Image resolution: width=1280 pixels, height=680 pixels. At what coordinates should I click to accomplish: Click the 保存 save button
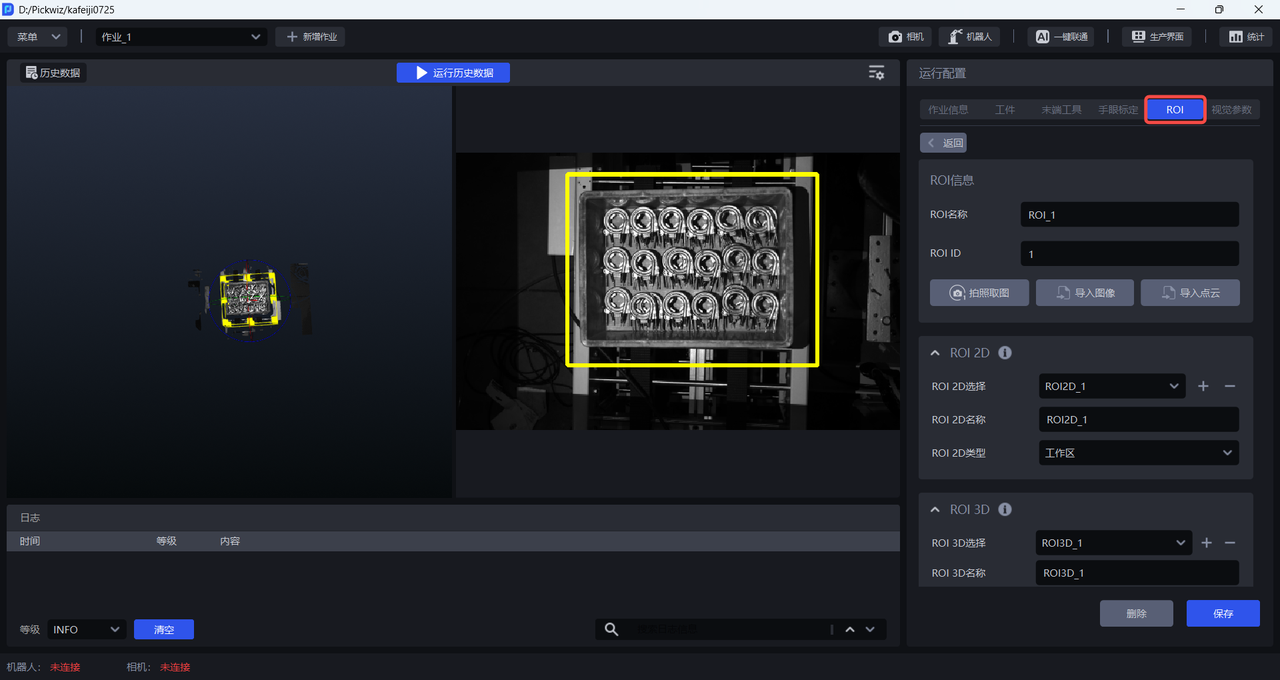pos(1222,613)
